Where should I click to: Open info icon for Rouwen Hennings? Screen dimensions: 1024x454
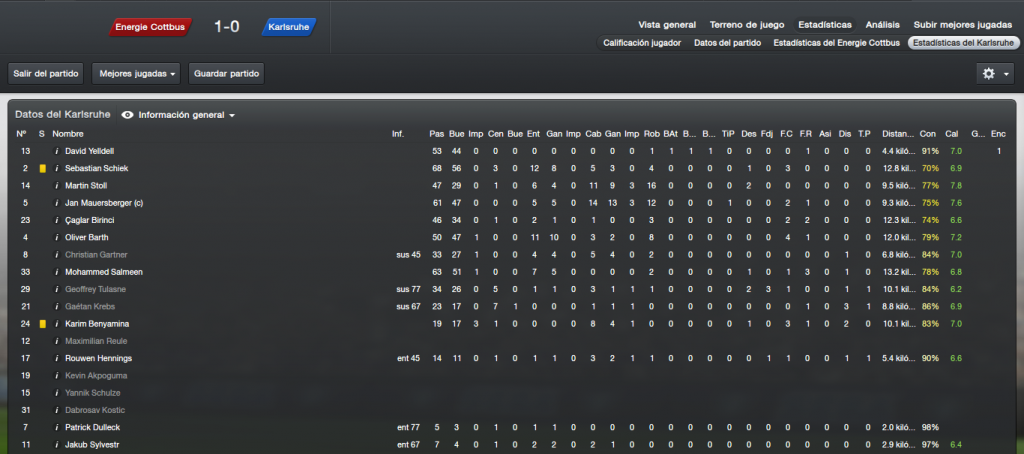click(x=57, y=358)
